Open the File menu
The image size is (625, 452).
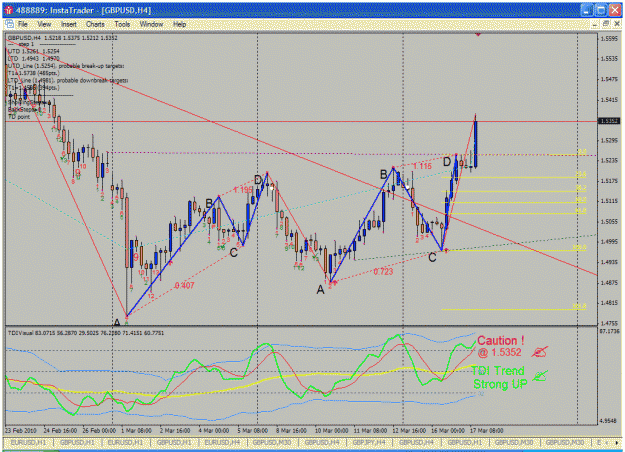pos(23,24)
